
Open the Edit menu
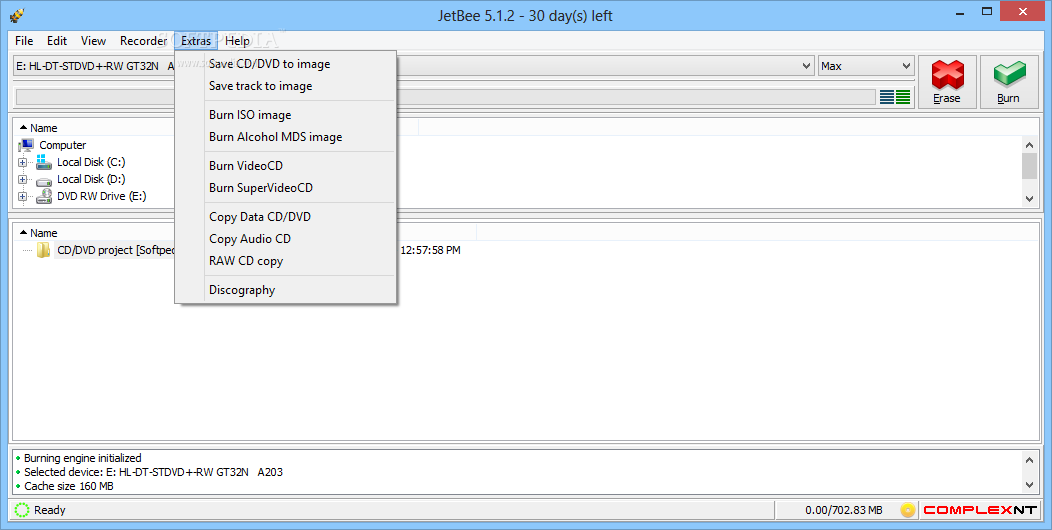coord(57,41)
